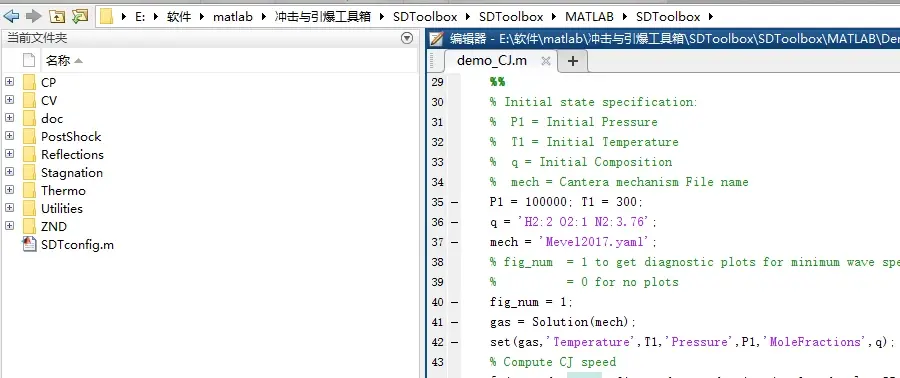Viewport: 900px width, 378px height.
Task: Select the Reflections folder icon
Action: tap(29, 154)
